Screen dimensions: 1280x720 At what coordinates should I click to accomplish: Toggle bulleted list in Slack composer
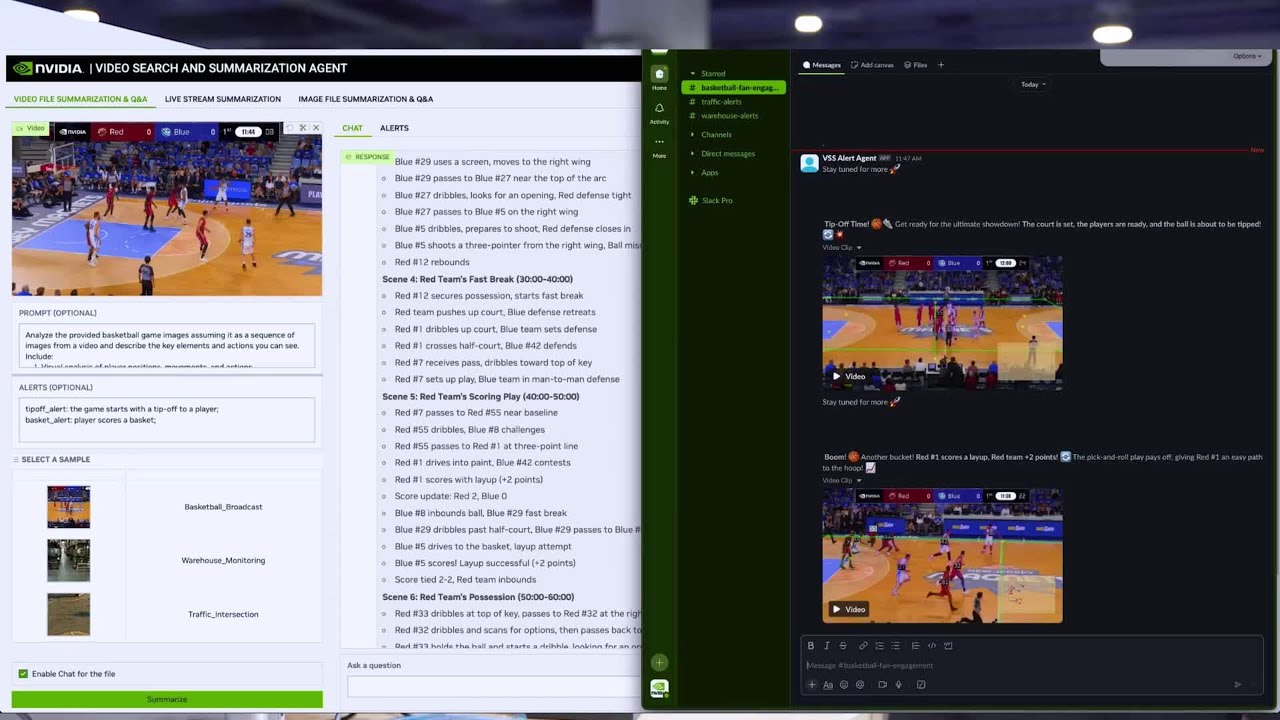tap(895, 646)
